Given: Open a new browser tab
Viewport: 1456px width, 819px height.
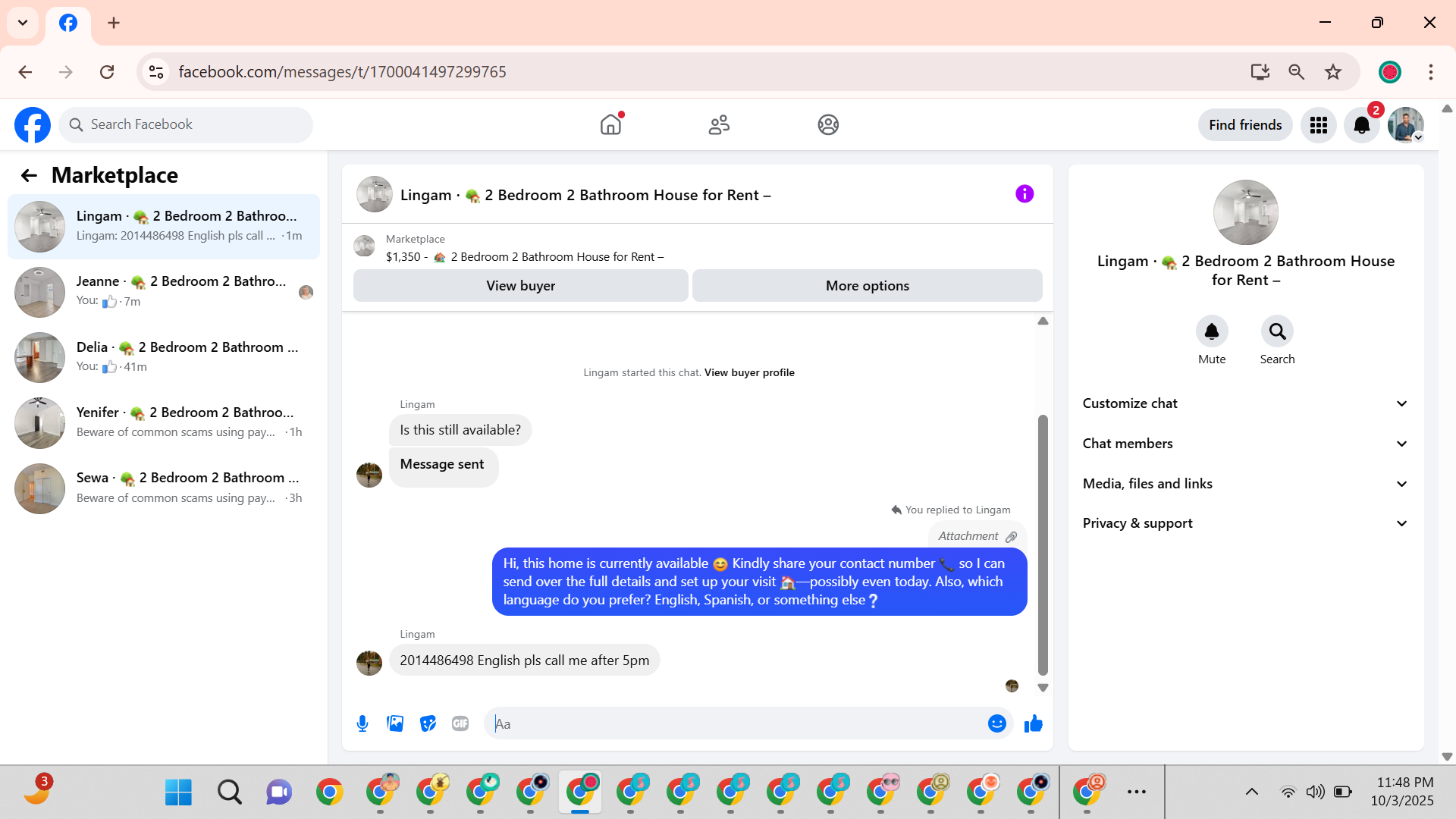Looking at the screenshot, I should pos(114,23).
